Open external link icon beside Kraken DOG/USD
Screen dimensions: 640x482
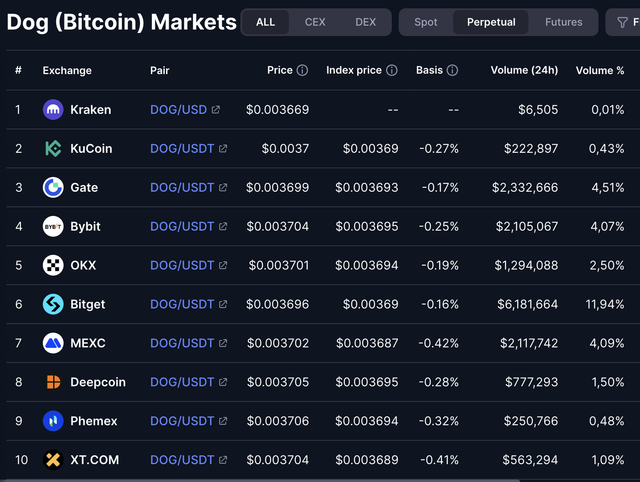click(216, 109)
